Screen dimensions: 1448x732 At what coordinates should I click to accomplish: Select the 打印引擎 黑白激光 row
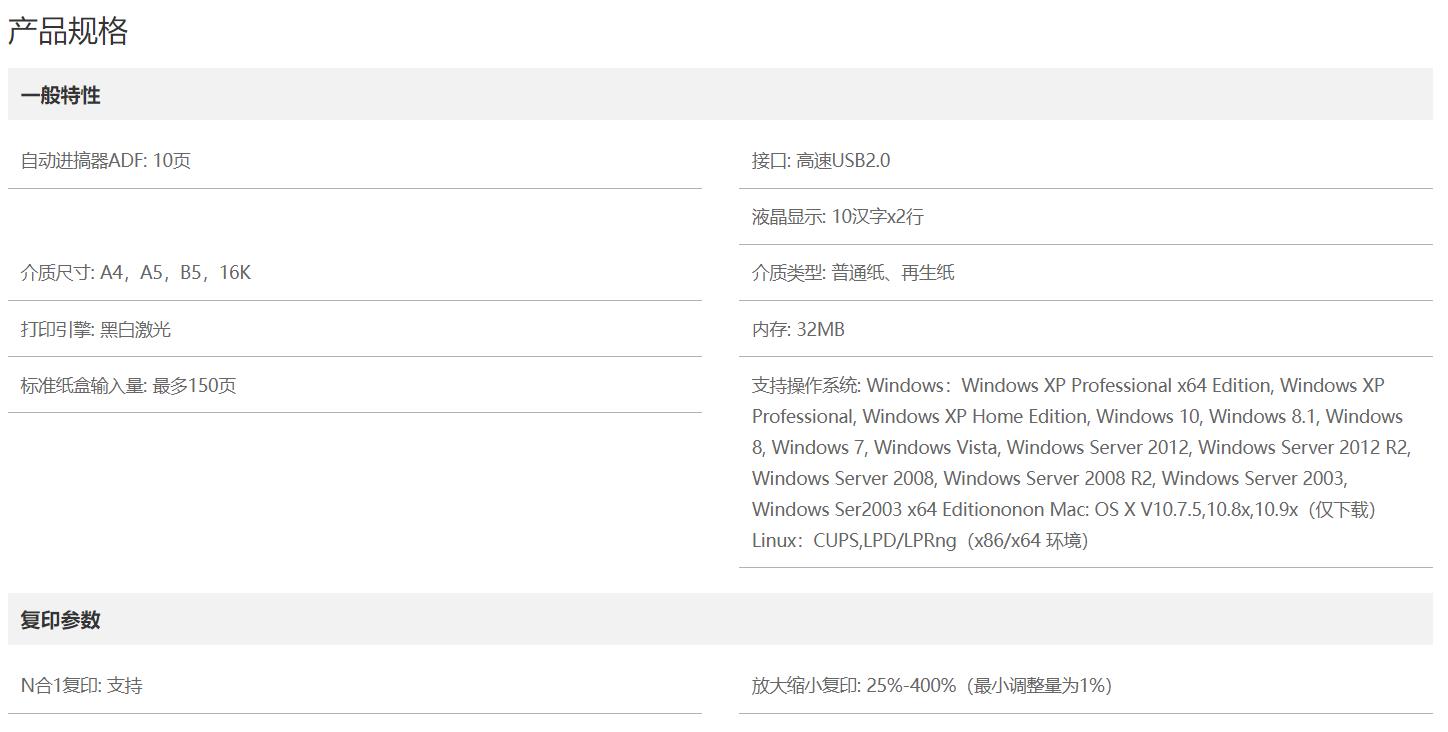95,330
